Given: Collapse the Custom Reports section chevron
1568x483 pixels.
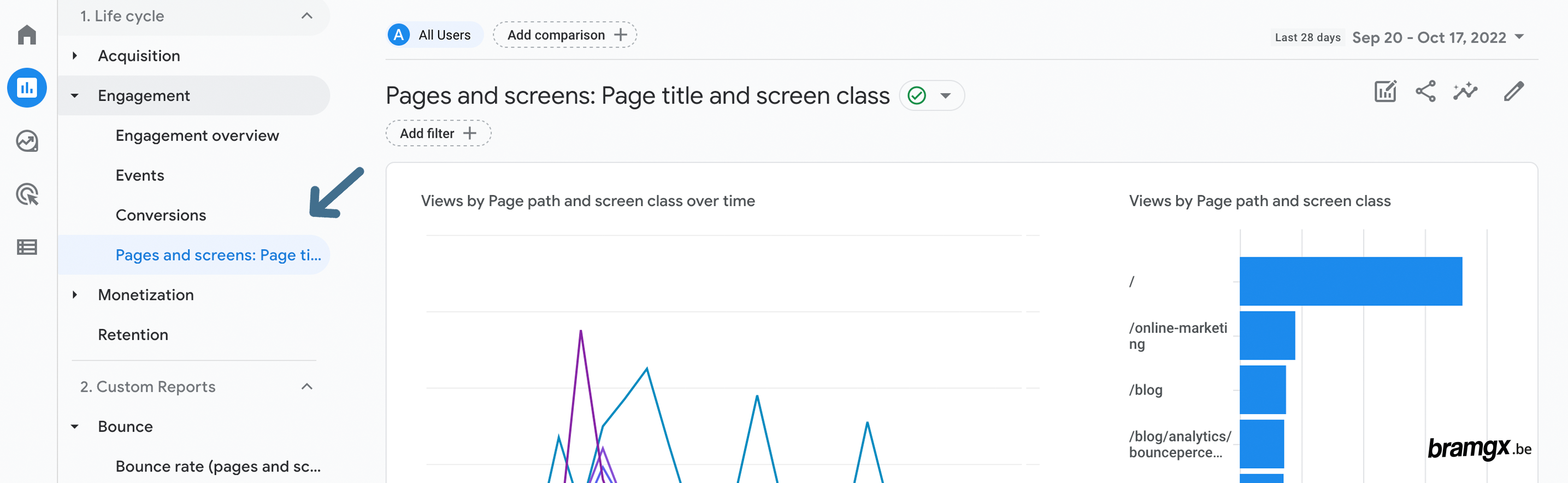Looking at the screenshot, I should [307, 387].
